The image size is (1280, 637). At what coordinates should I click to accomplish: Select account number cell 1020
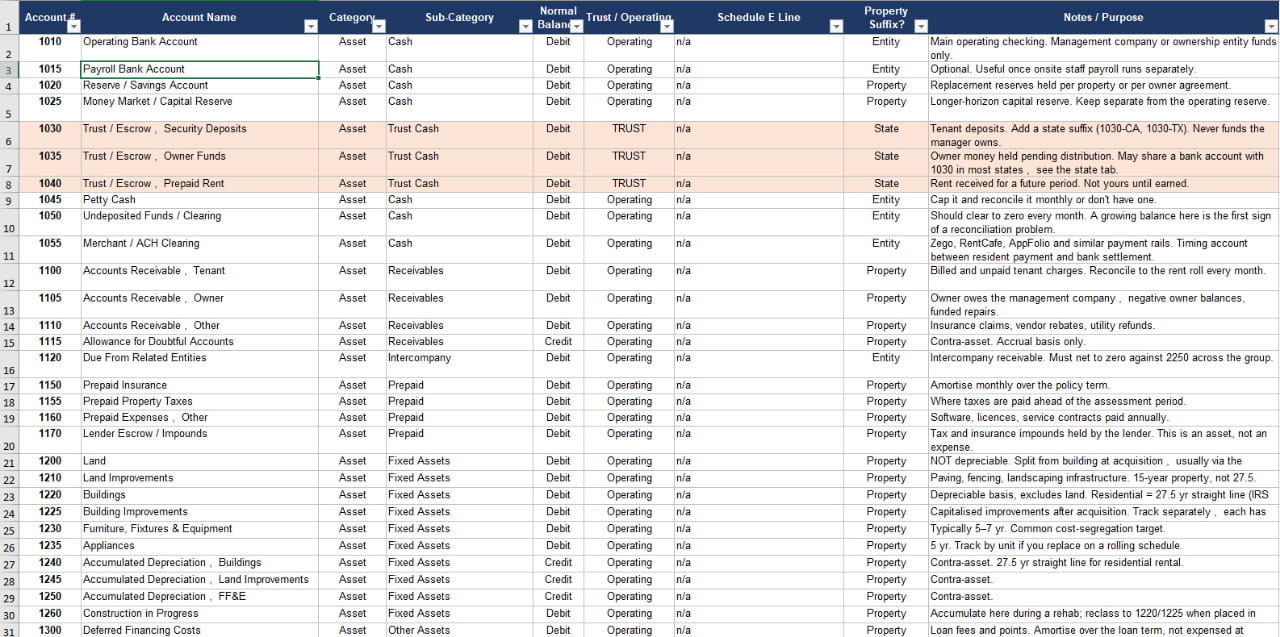[x=50, y=86]
